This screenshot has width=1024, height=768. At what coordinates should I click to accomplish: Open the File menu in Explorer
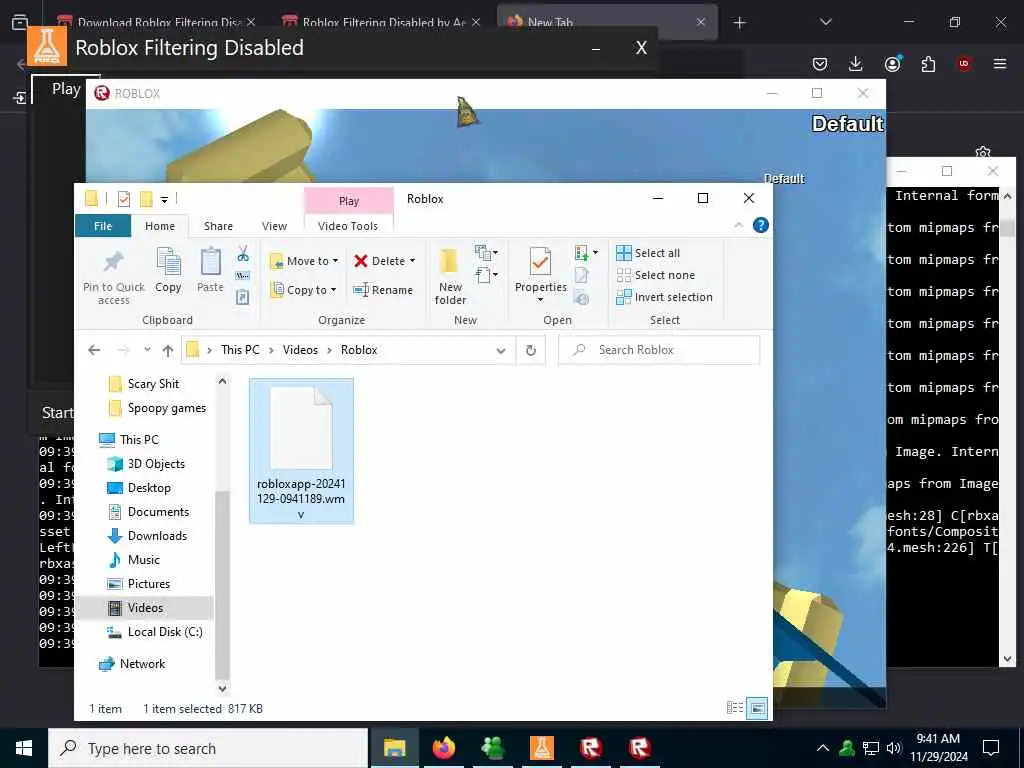tap(103, 226)
